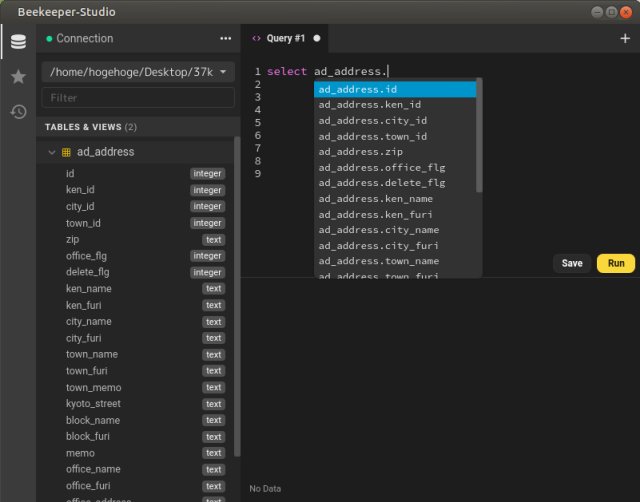Click the green connection status dot
Image resolution: width=640 pixels, height=502 pixels.
[49, 38]
